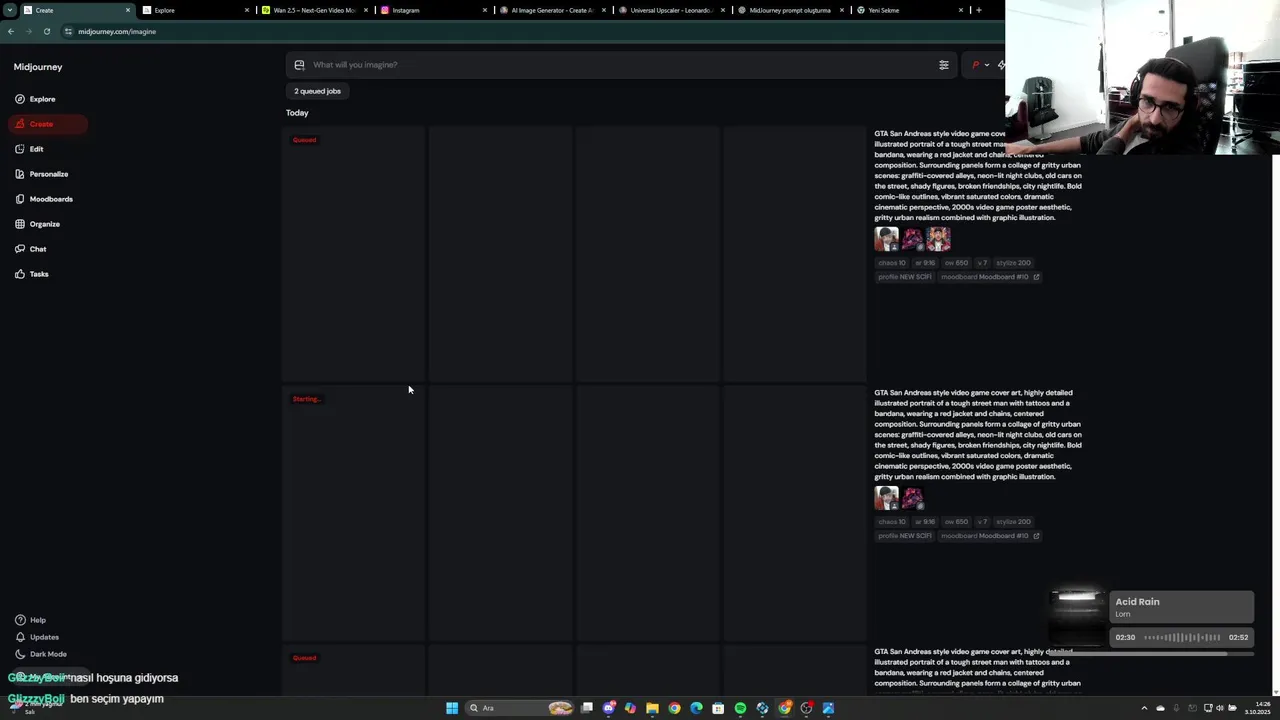Click first job's 'stylize 200' parameter tag

[x=1013, y=263]
